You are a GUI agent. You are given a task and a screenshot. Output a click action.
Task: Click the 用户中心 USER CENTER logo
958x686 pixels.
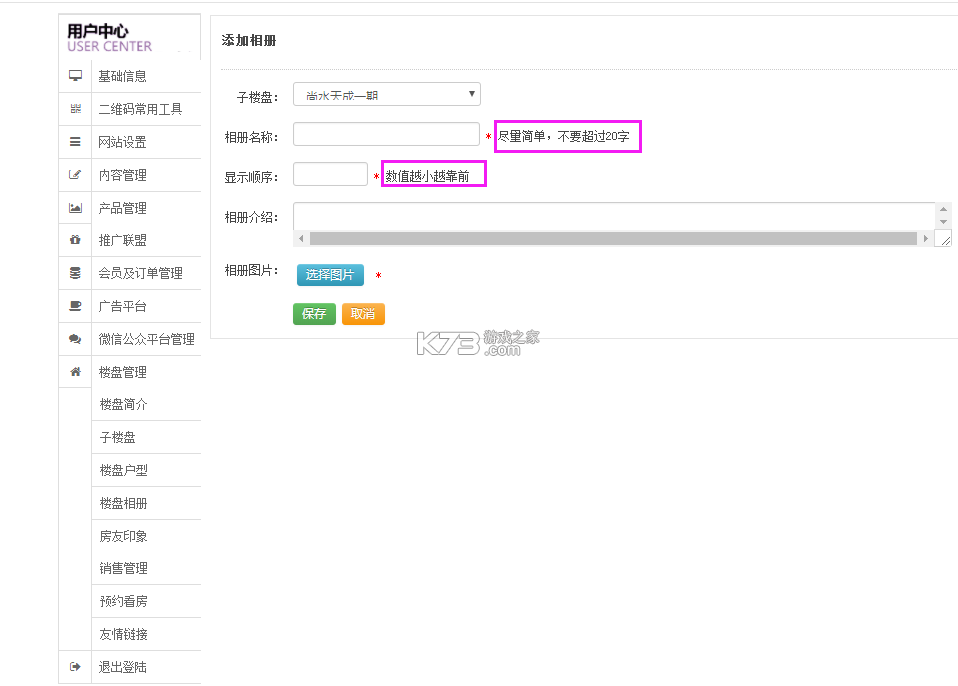click(109, 38)
